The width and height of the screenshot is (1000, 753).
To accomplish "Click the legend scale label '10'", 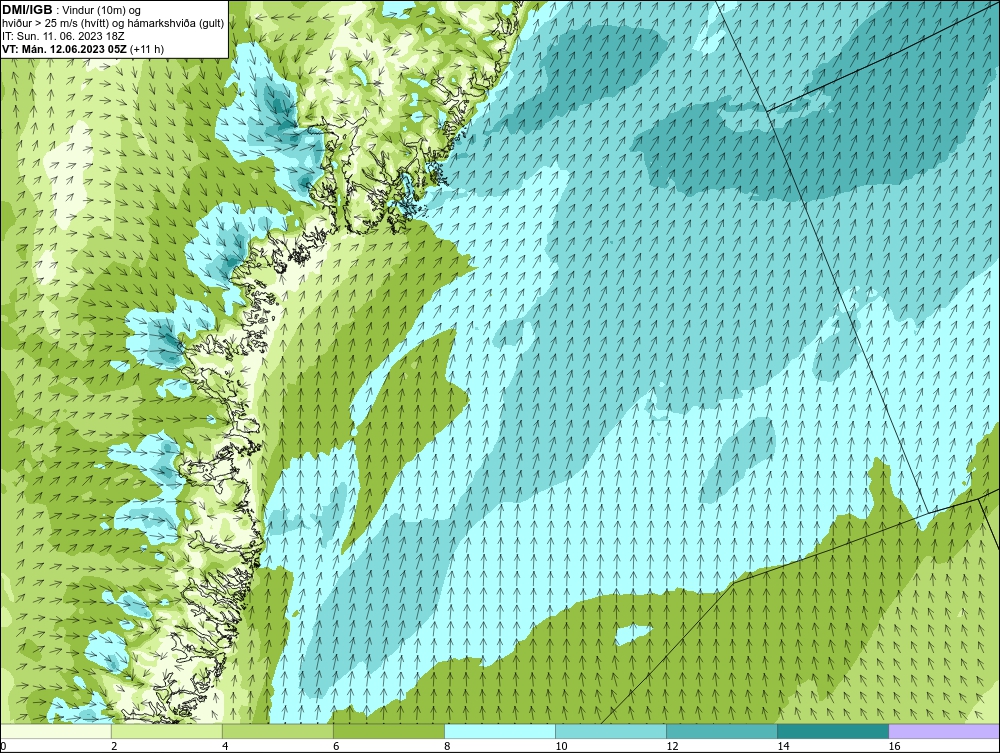I will click(561, 746).
